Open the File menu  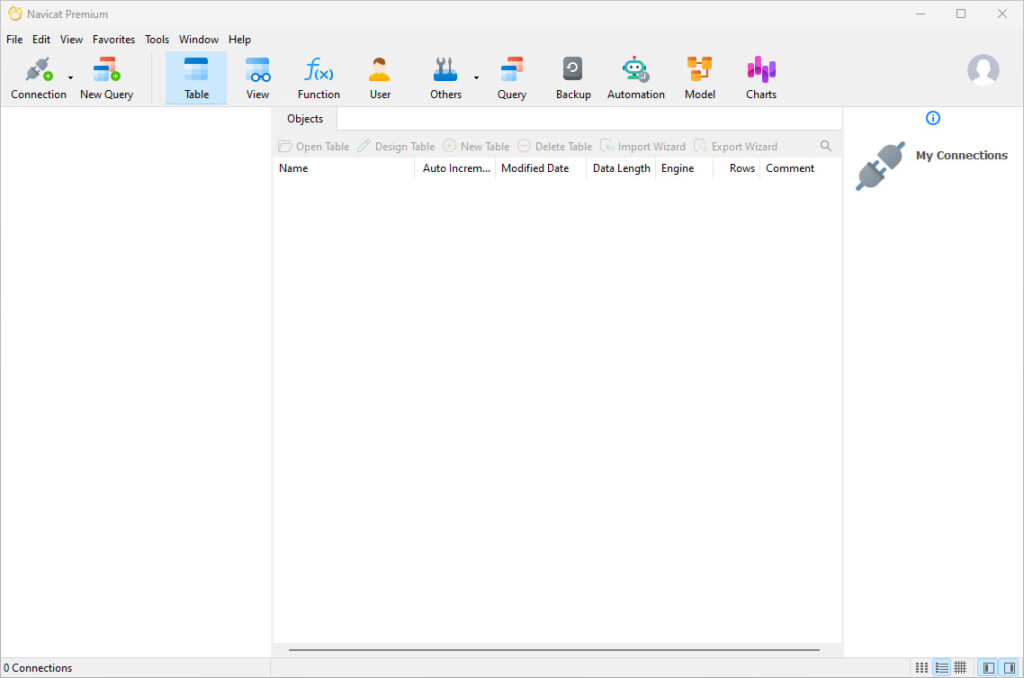pyautogui.click(x=14, y=39)
